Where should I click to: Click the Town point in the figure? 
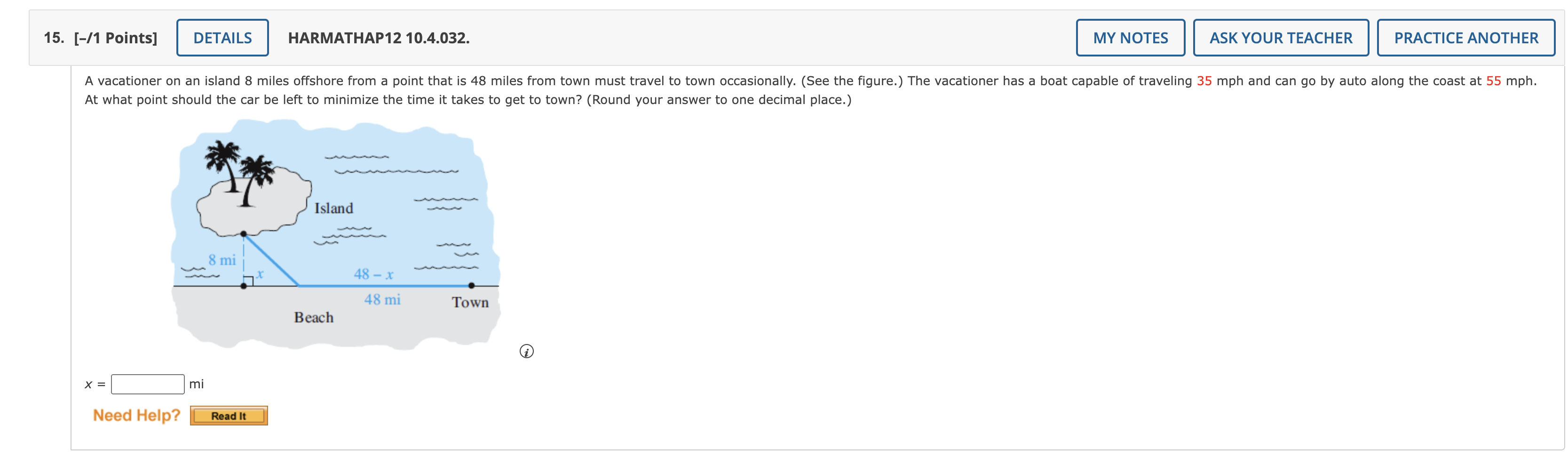point(471,286)
